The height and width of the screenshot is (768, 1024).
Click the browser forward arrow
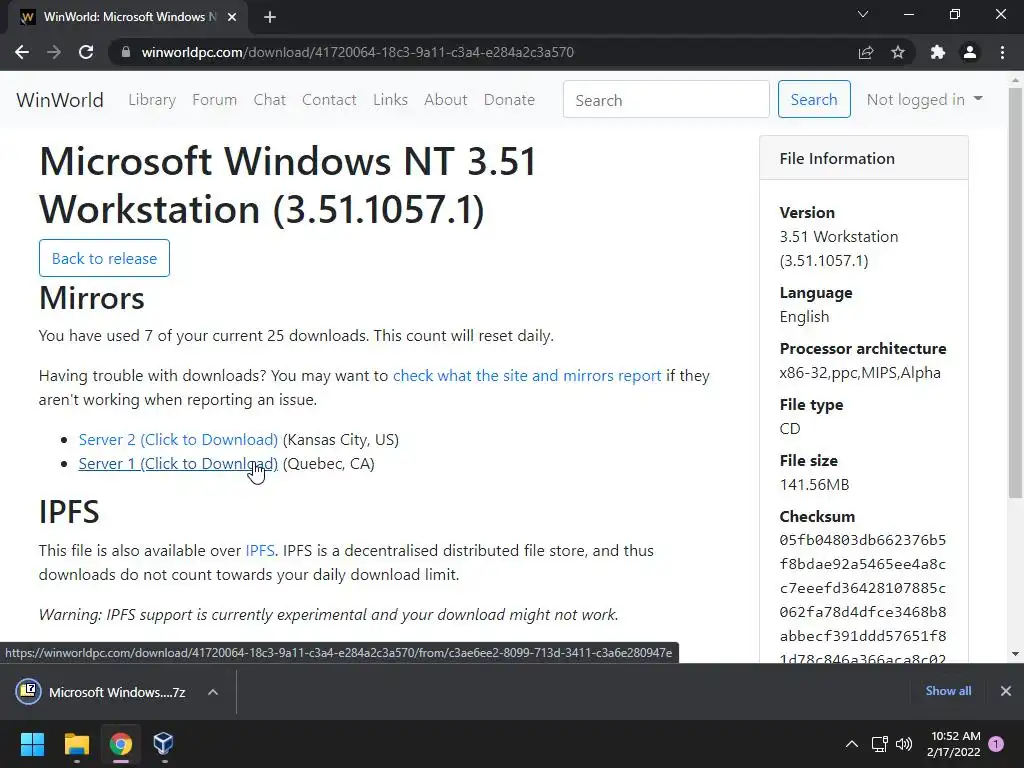pyautogui.click(x=54, y=52)
